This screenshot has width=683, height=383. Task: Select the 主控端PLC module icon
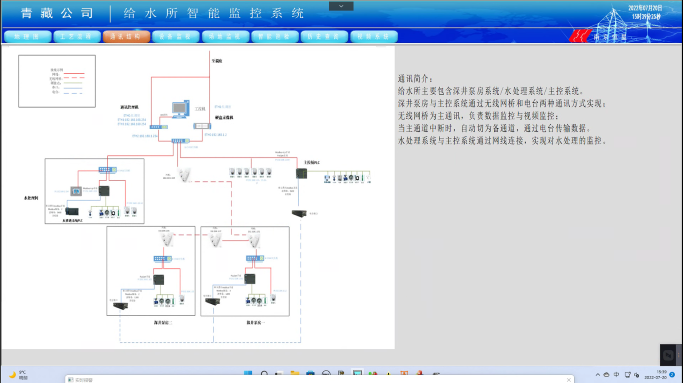click(301, 173)
